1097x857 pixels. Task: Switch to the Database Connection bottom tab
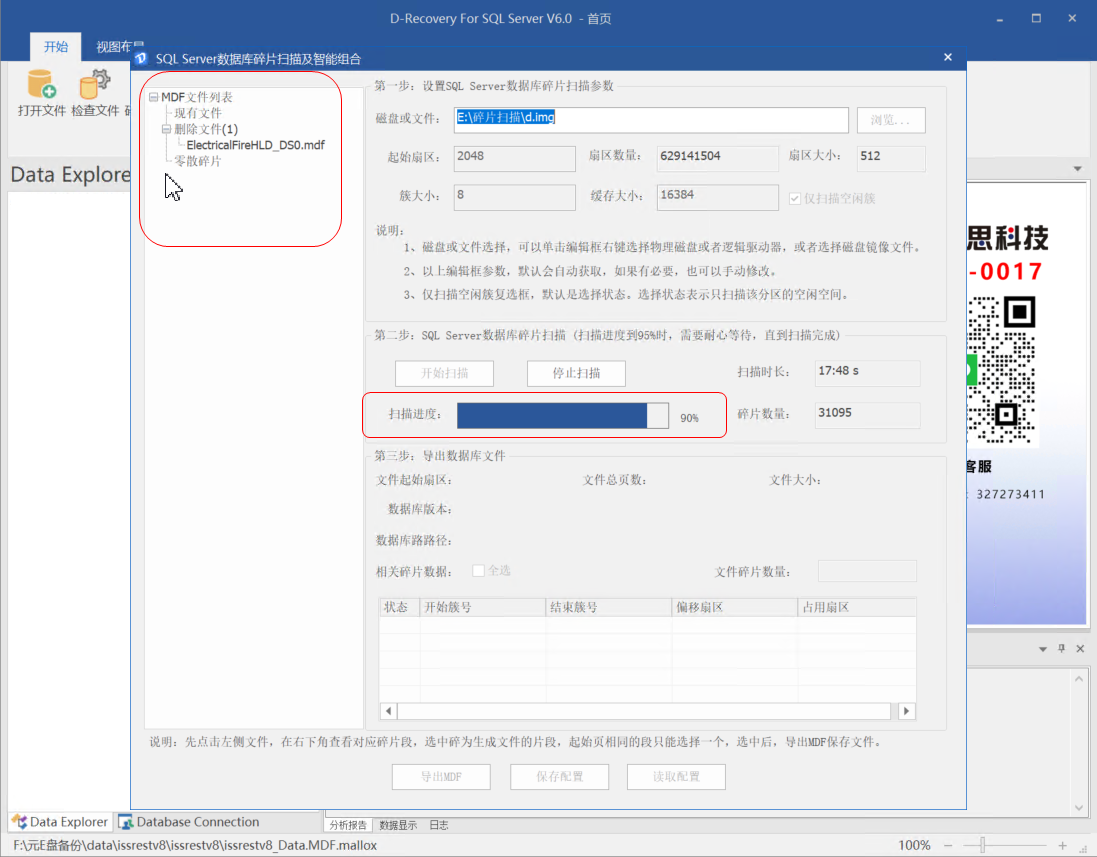tap(189, 821)
